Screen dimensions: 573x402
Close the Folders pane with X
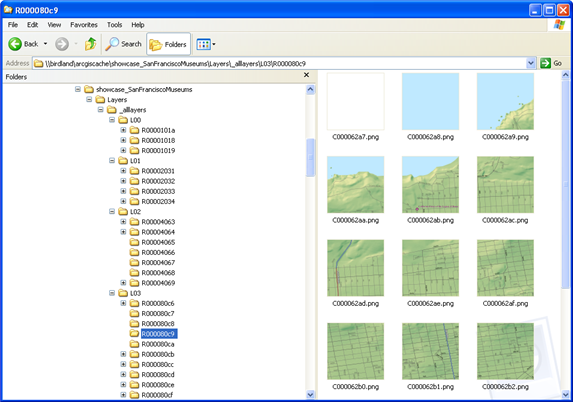point(306,75)
